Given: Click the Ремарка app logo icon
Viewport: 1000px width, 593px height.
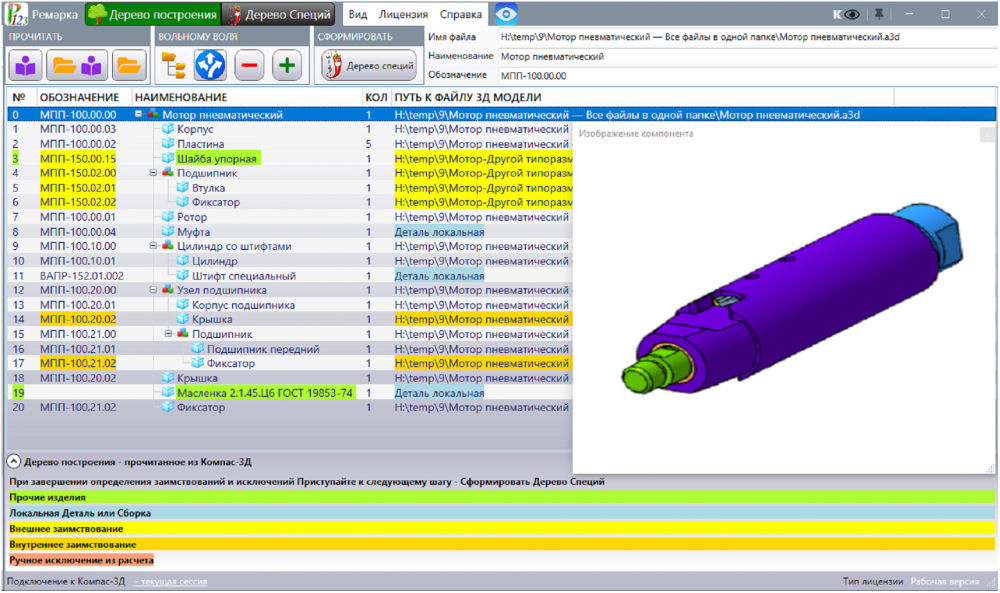Looking at the screenshot, I should tap(16, 13).
